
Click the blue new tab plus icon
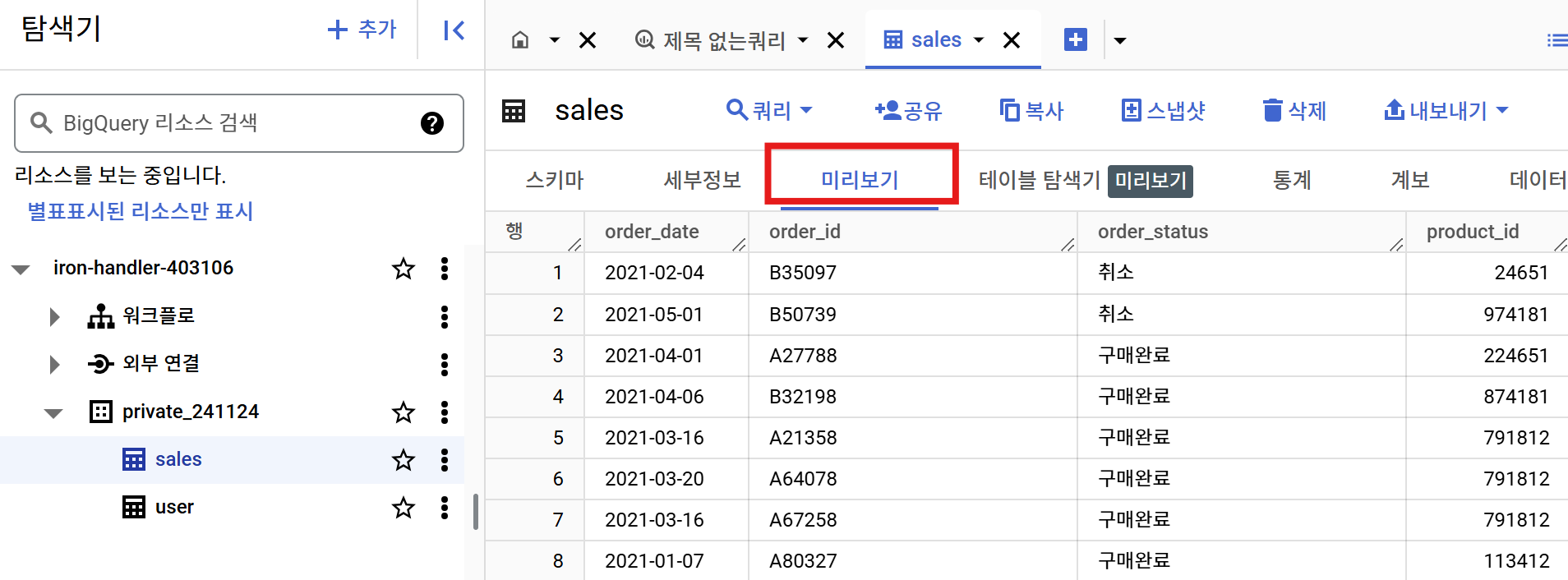[1076, 39]
